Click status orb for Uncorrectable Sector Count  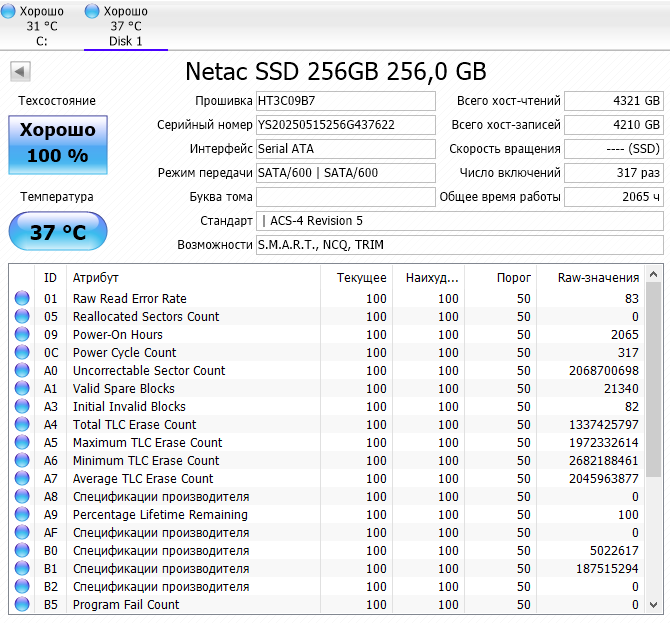point(23,371)
